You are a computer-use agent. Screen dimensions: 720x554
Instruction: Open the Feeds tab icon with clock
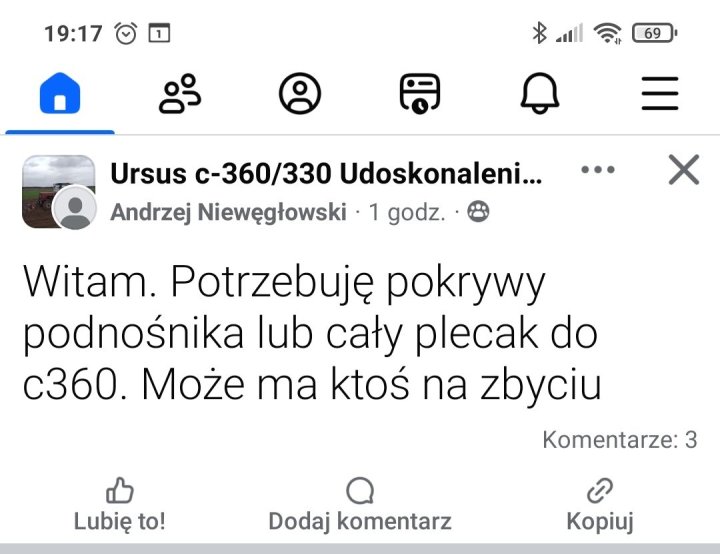point(420,94)
